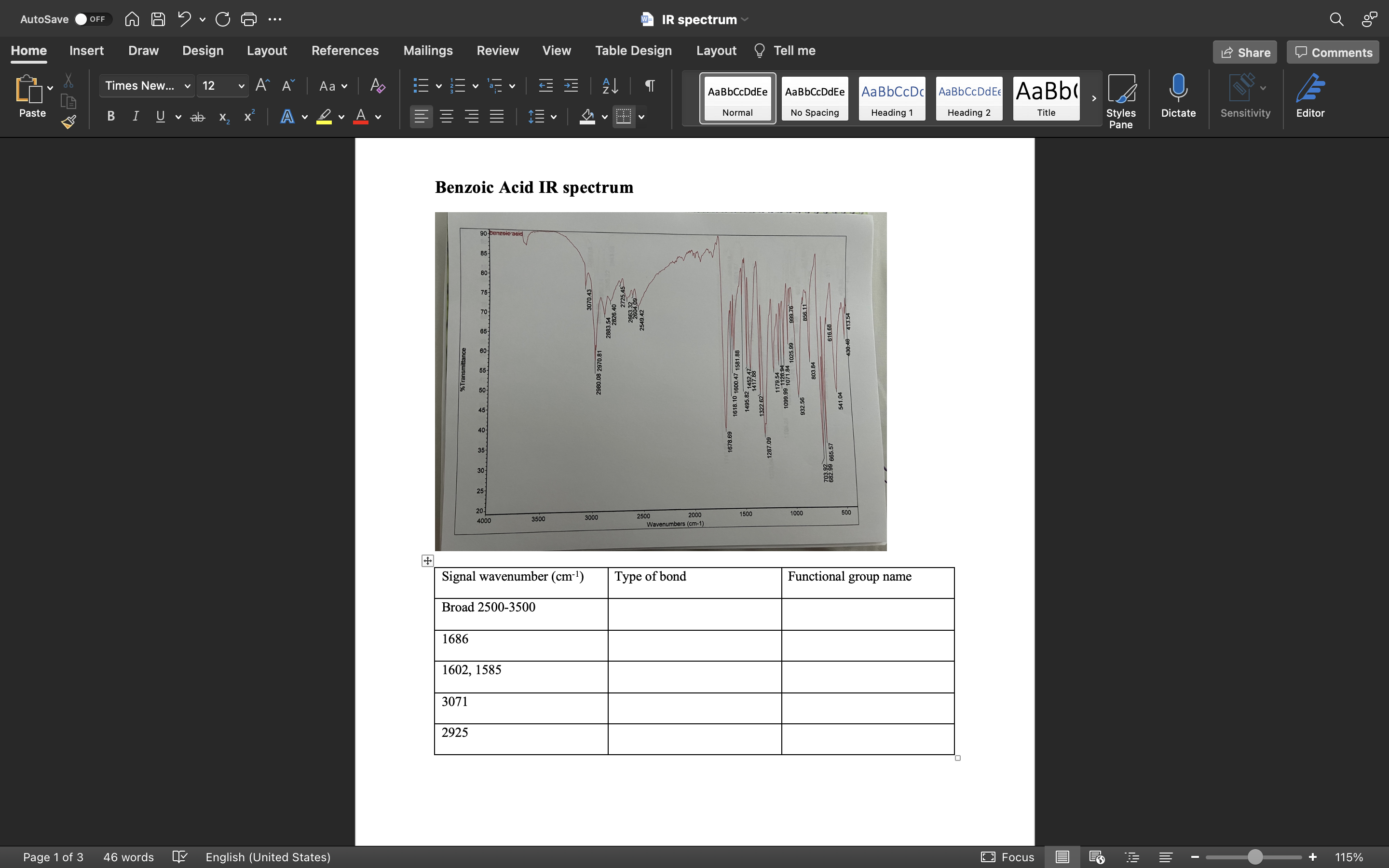
Task: Open the Sensitivity tool
Action: pos(1244,97)
